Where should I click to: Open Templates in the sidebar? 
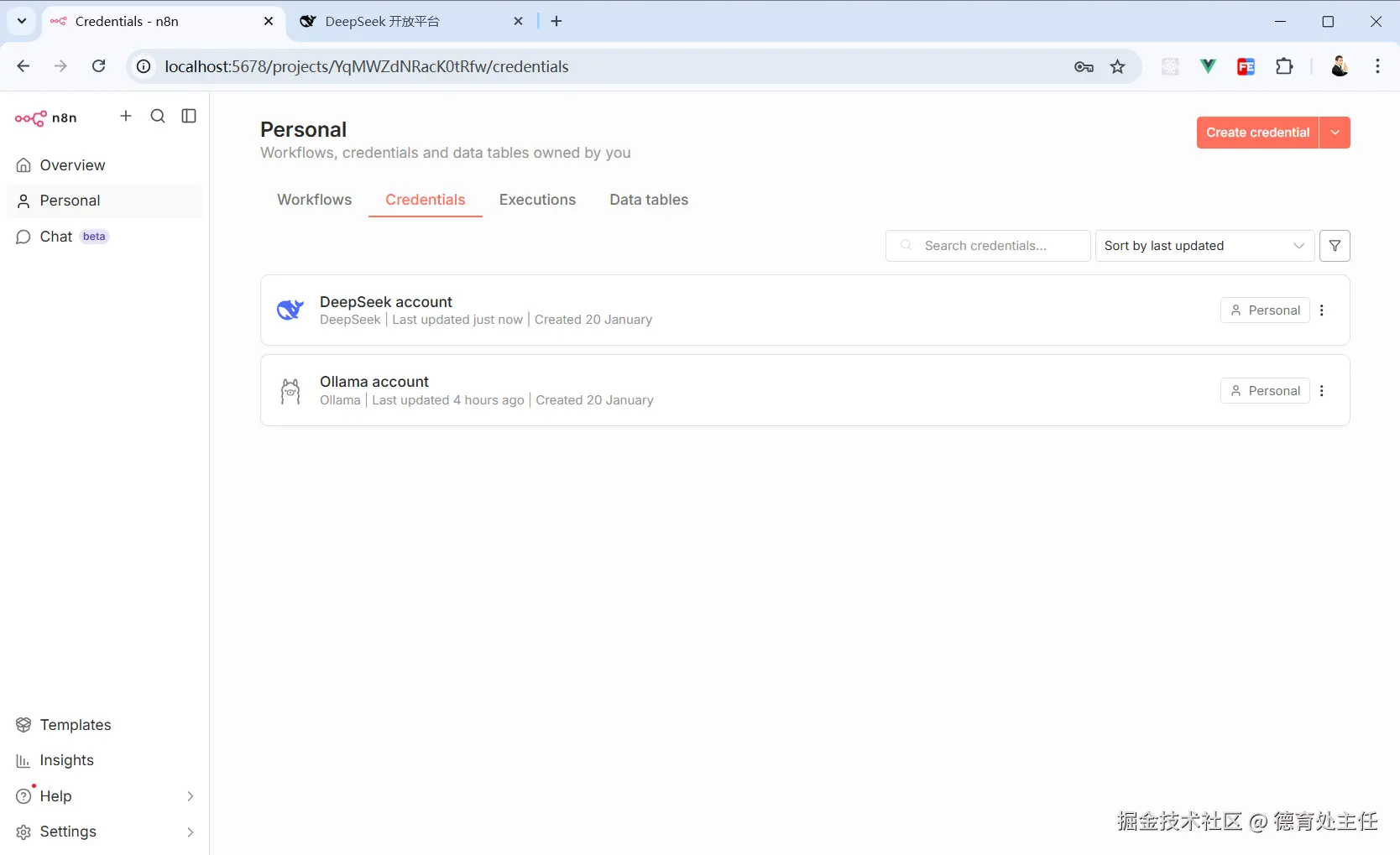coord(105,725)
